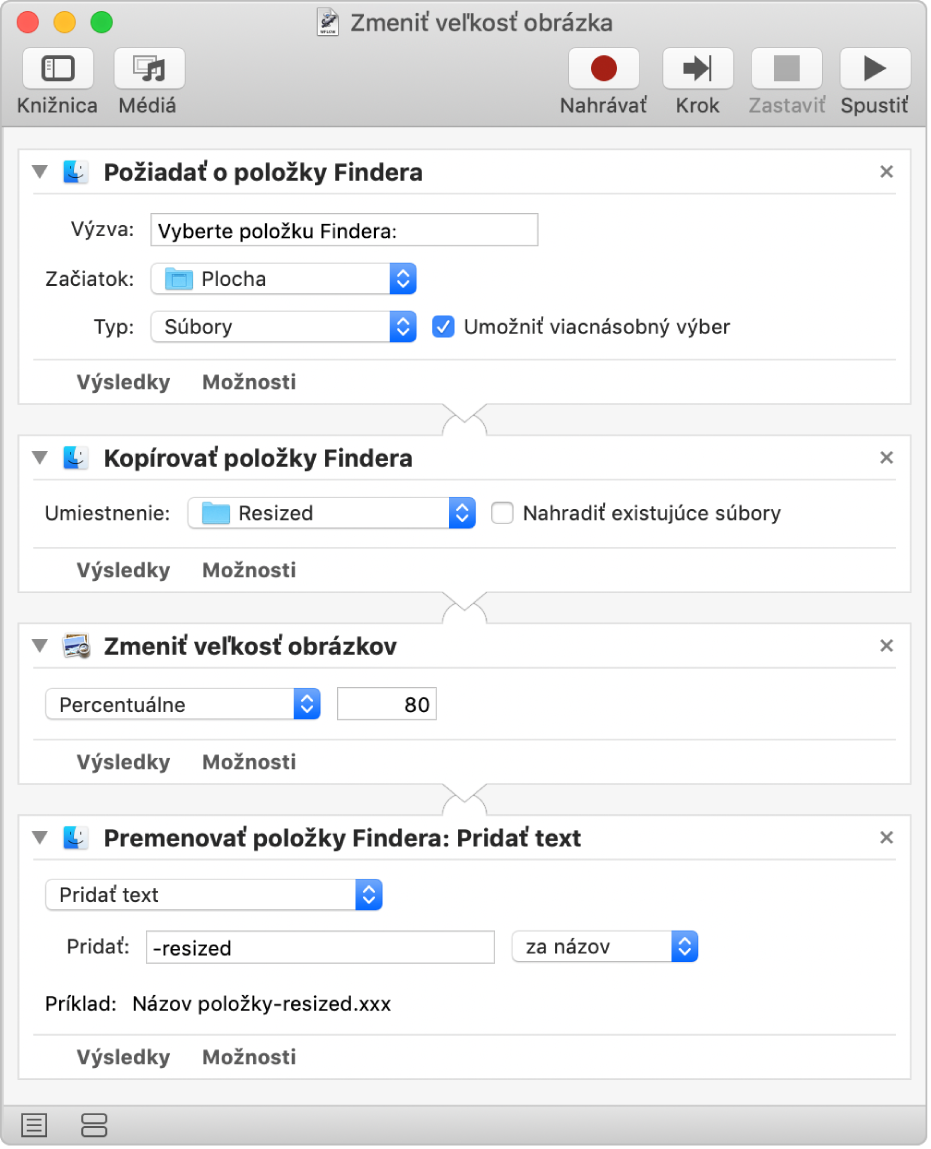Open the Percentuálne scaling dropdown
The height and width of the screenshot is (1149, 931).
click(182, 705)
